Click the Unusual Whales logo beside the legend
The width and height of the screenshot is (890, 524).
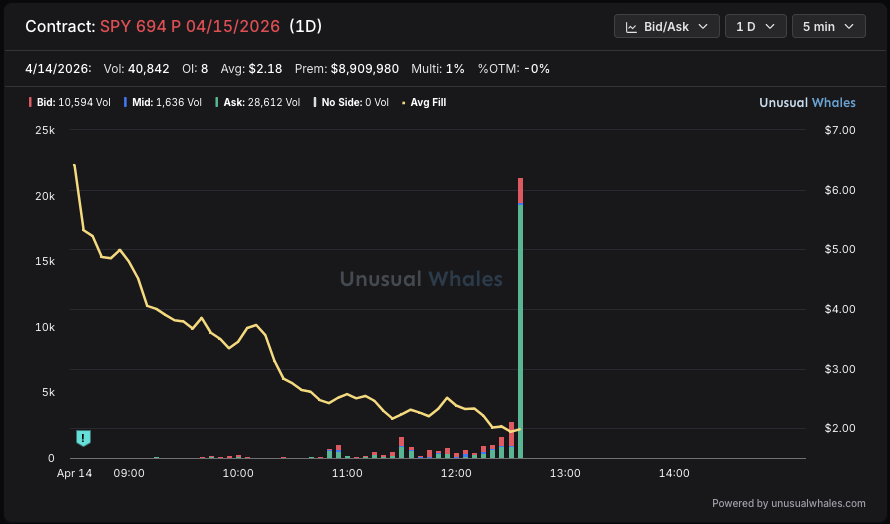[x=807, y=103]
